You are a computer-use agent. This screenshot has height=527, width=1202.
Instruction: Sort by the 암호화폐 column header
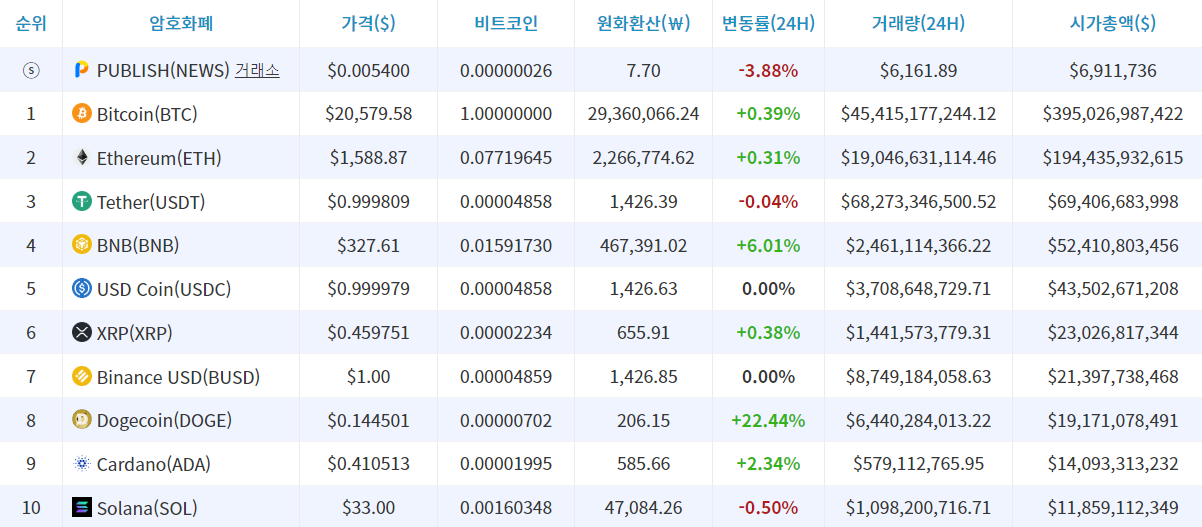tap(181, 23)
